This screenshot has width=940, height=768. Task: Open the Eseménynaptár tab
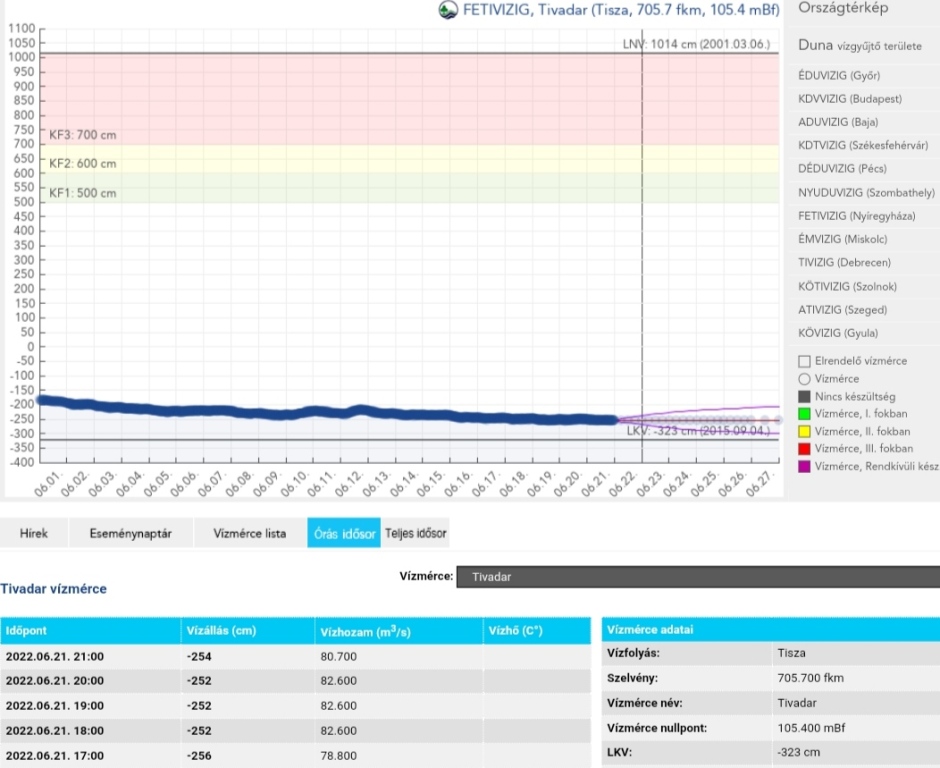coord(130,534)
